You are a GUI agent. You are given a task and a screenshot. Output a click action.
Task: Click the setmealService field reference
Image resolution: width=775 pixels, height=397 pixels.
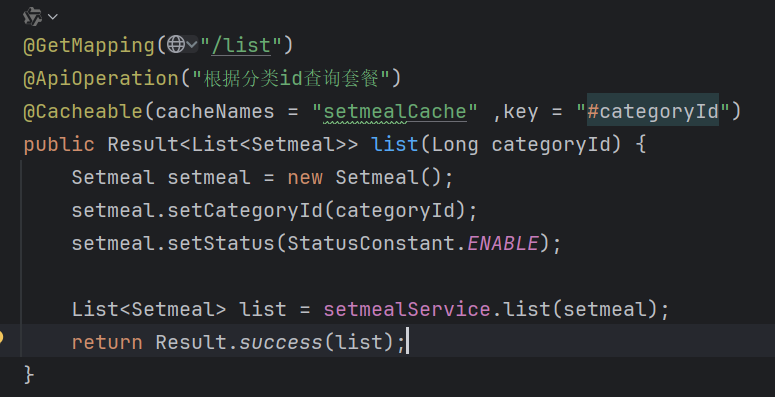407,309
